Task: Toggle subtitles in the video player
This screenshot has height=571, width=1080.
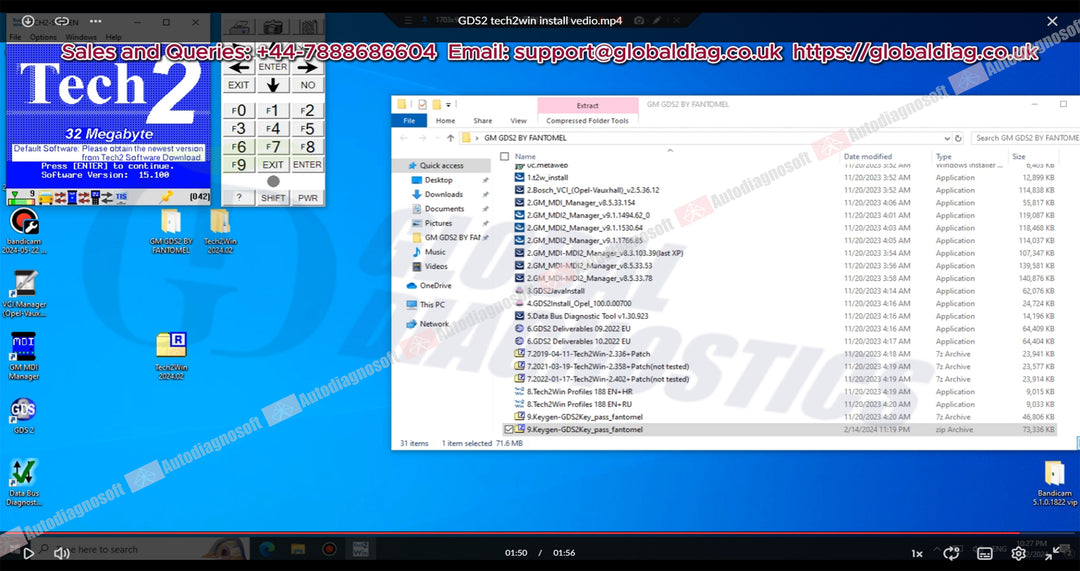Action: (x=985, y=553)
